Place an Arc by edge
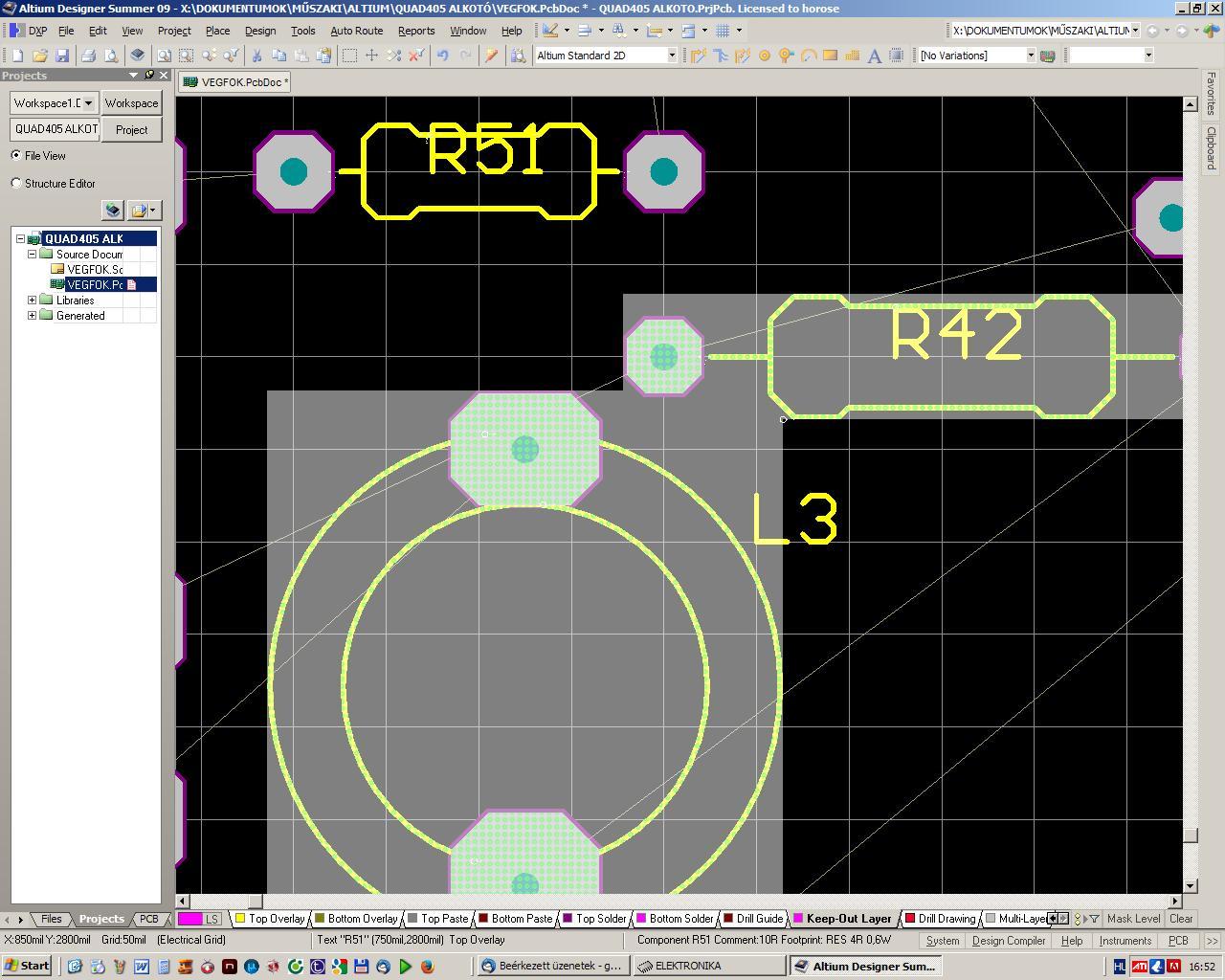The image size is (1225, 980). click(x=809, y=56)
